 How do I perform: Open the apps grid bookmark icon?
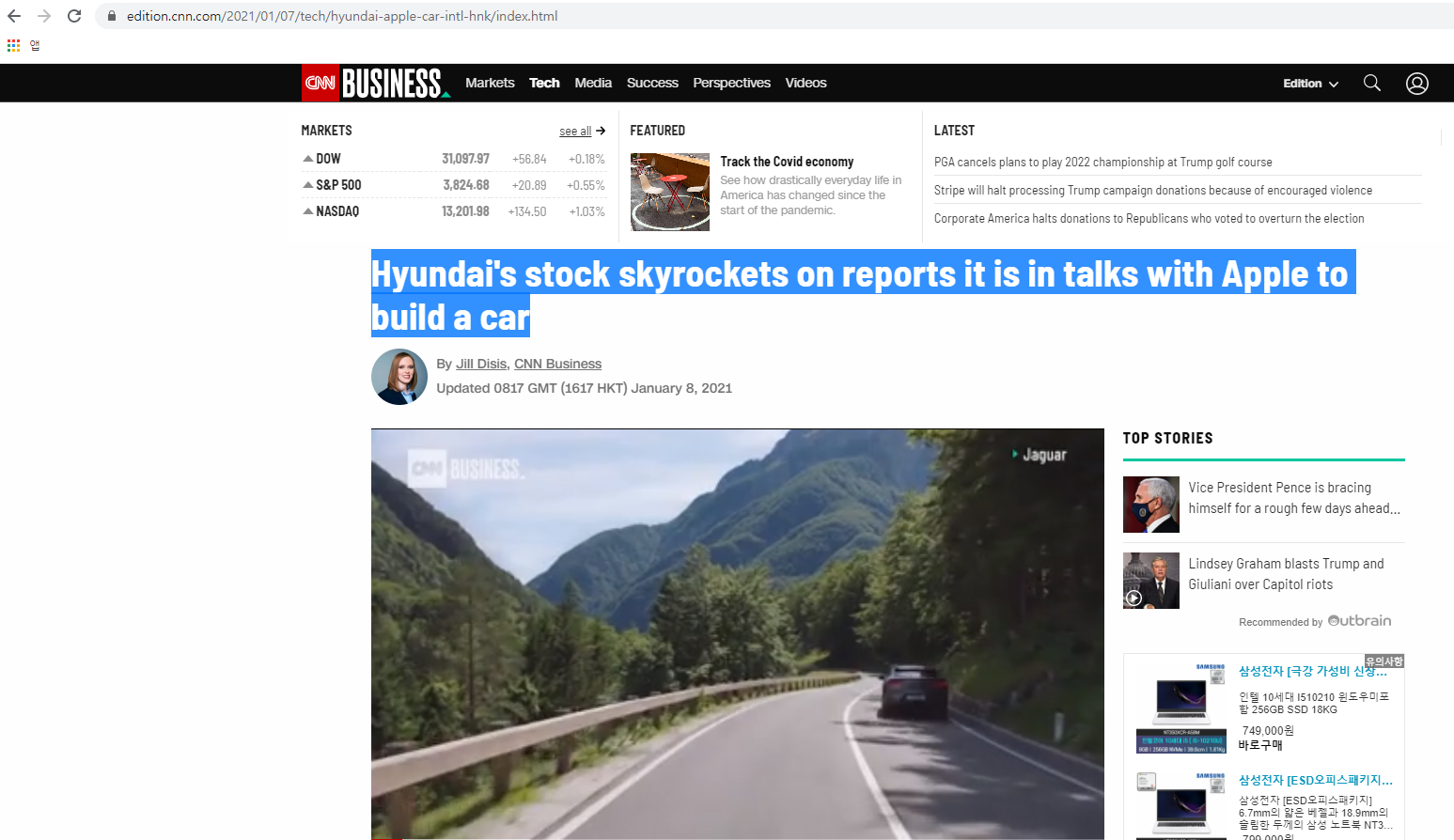click(x=13, y=45)
